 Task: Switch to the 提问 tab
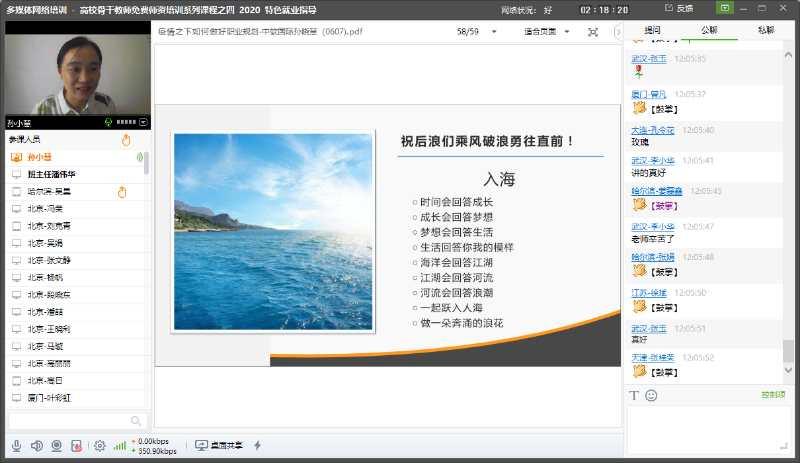(652, 30)
